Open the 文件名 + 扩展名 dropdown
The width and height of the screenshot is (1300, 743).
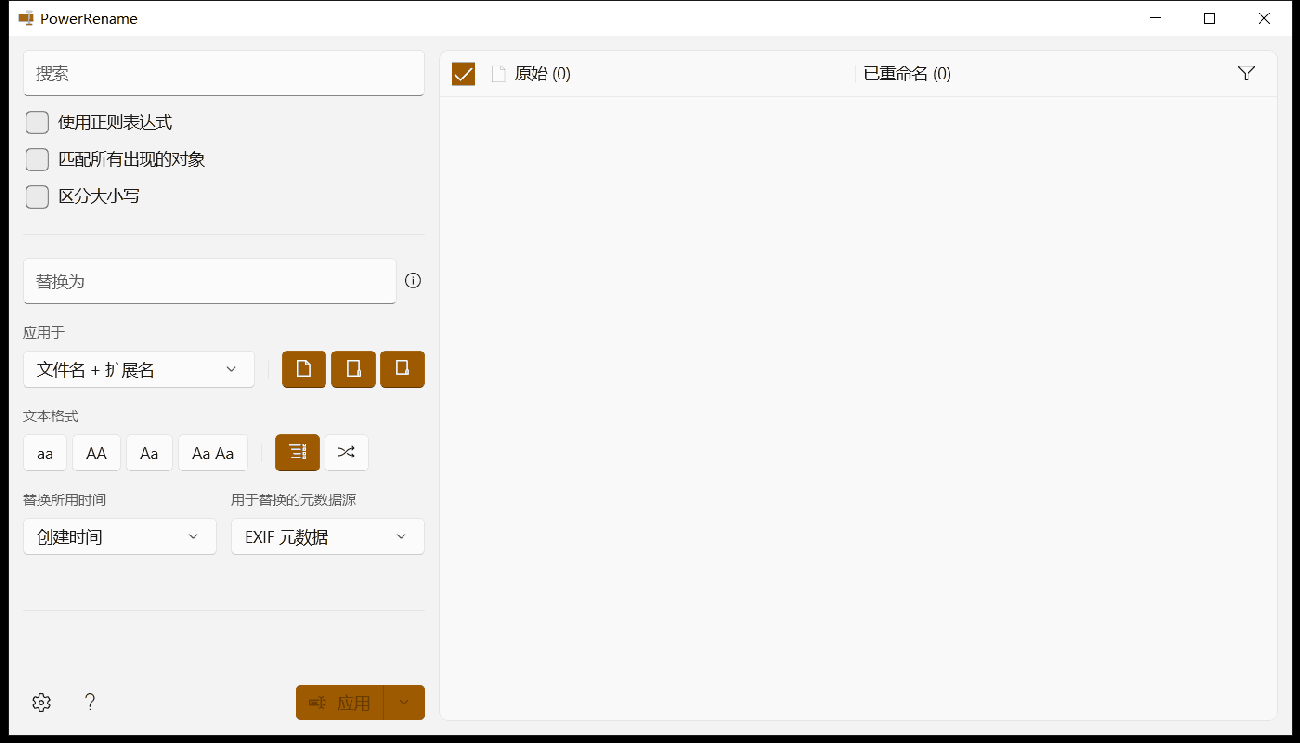pyautogui.click(x=139, y=369)
